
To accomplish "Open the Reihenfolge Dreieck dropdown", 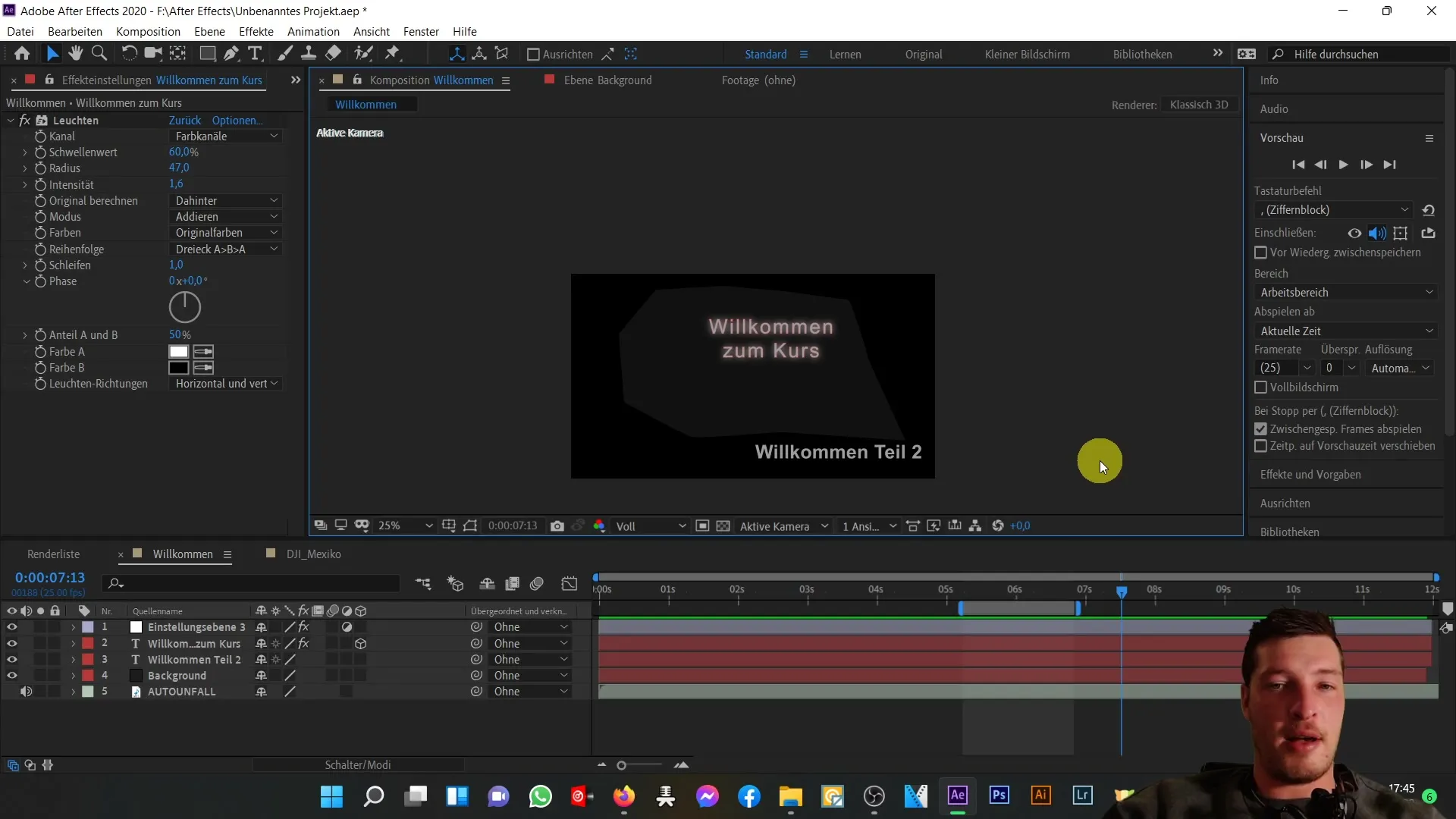I will coord(226,249).
